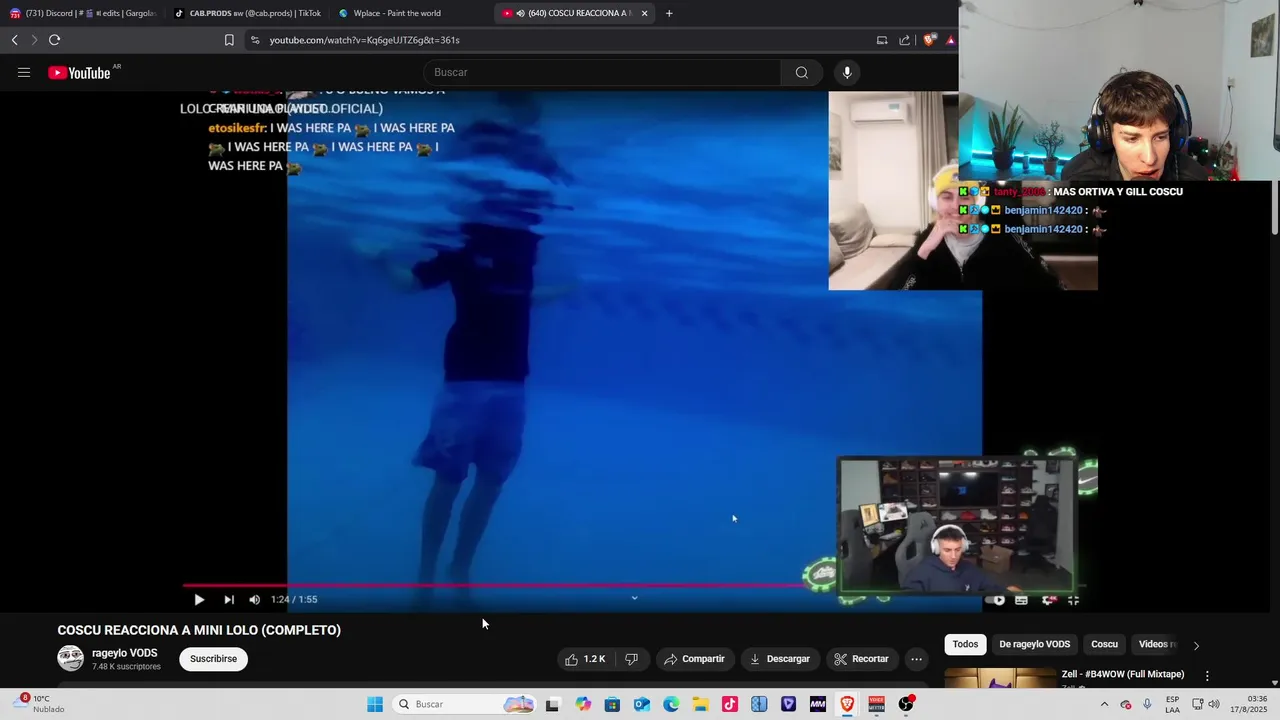1280x720 pixels.
Task: Skip to the next video
Action: coord(229,600)
